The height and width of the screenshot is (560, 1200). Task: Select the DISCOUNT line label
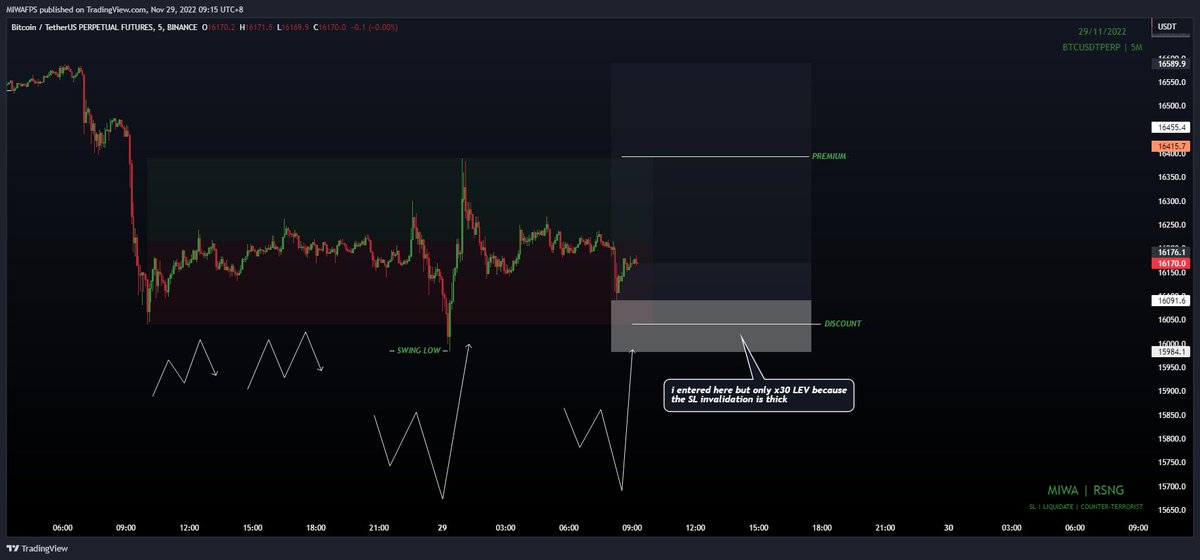pyautogui.click(x=842, y=324)
